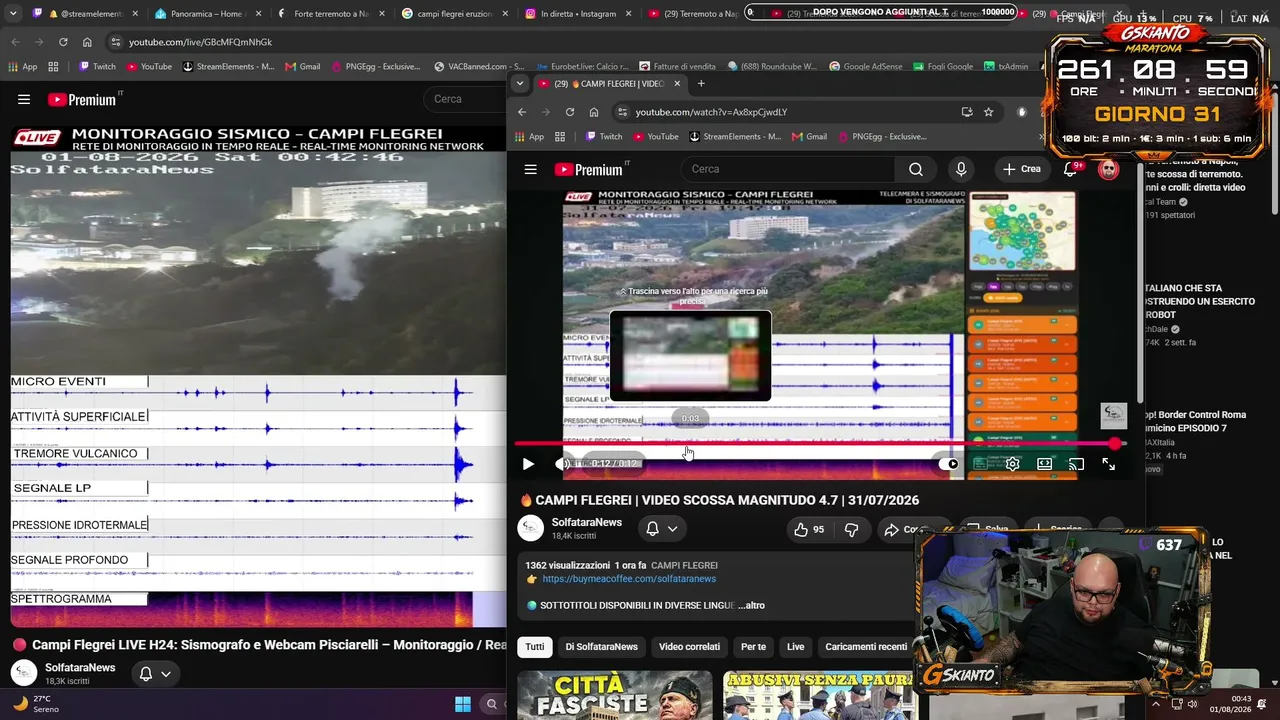Go to YouTube Premium home in front window

590,170
